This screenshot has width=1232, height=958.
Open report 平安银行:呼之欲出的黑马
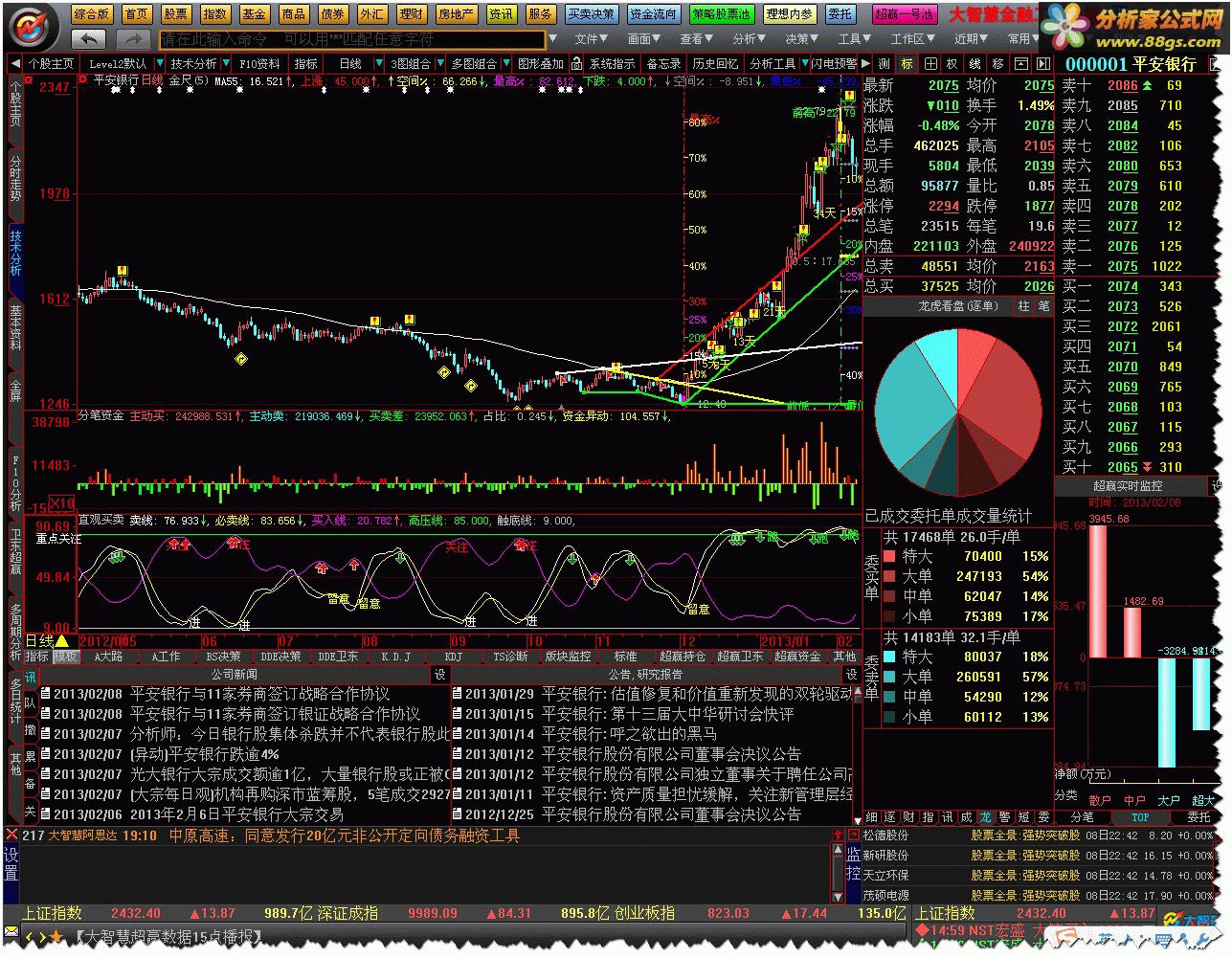(629, 734)
